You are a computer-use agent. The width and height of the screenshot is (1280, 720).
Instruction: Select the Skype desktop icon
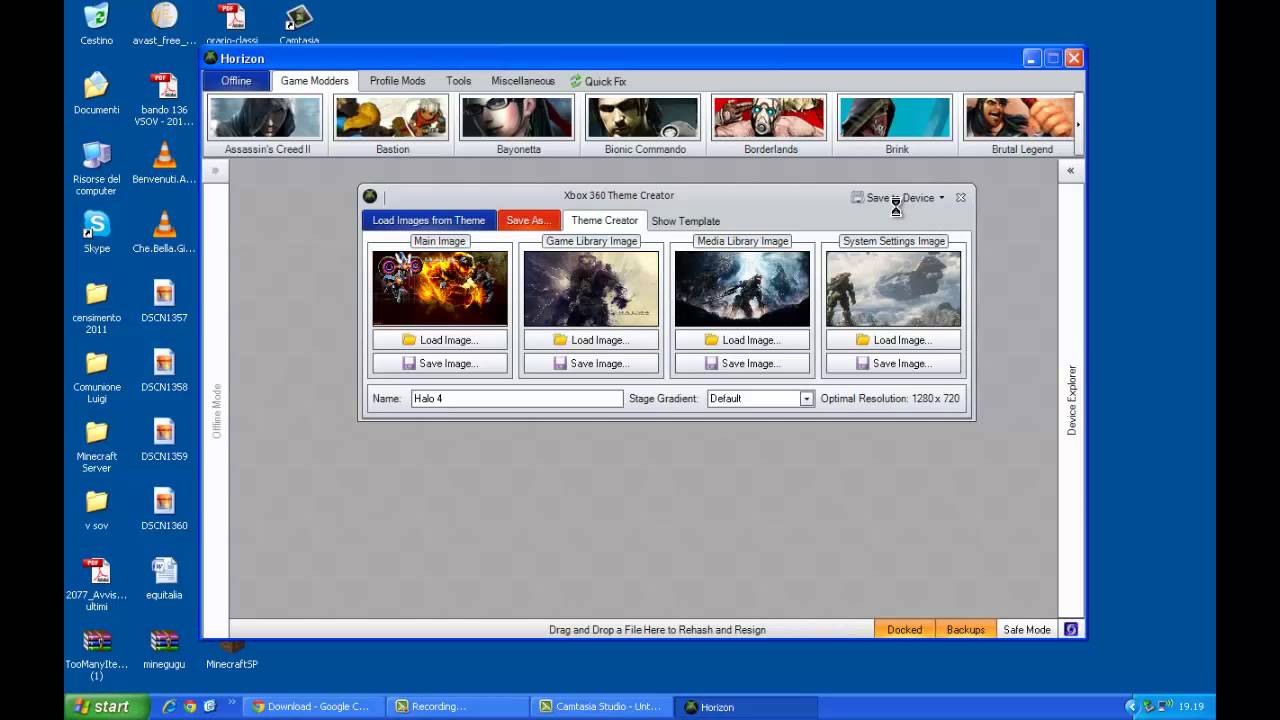[x=96, y=231]
